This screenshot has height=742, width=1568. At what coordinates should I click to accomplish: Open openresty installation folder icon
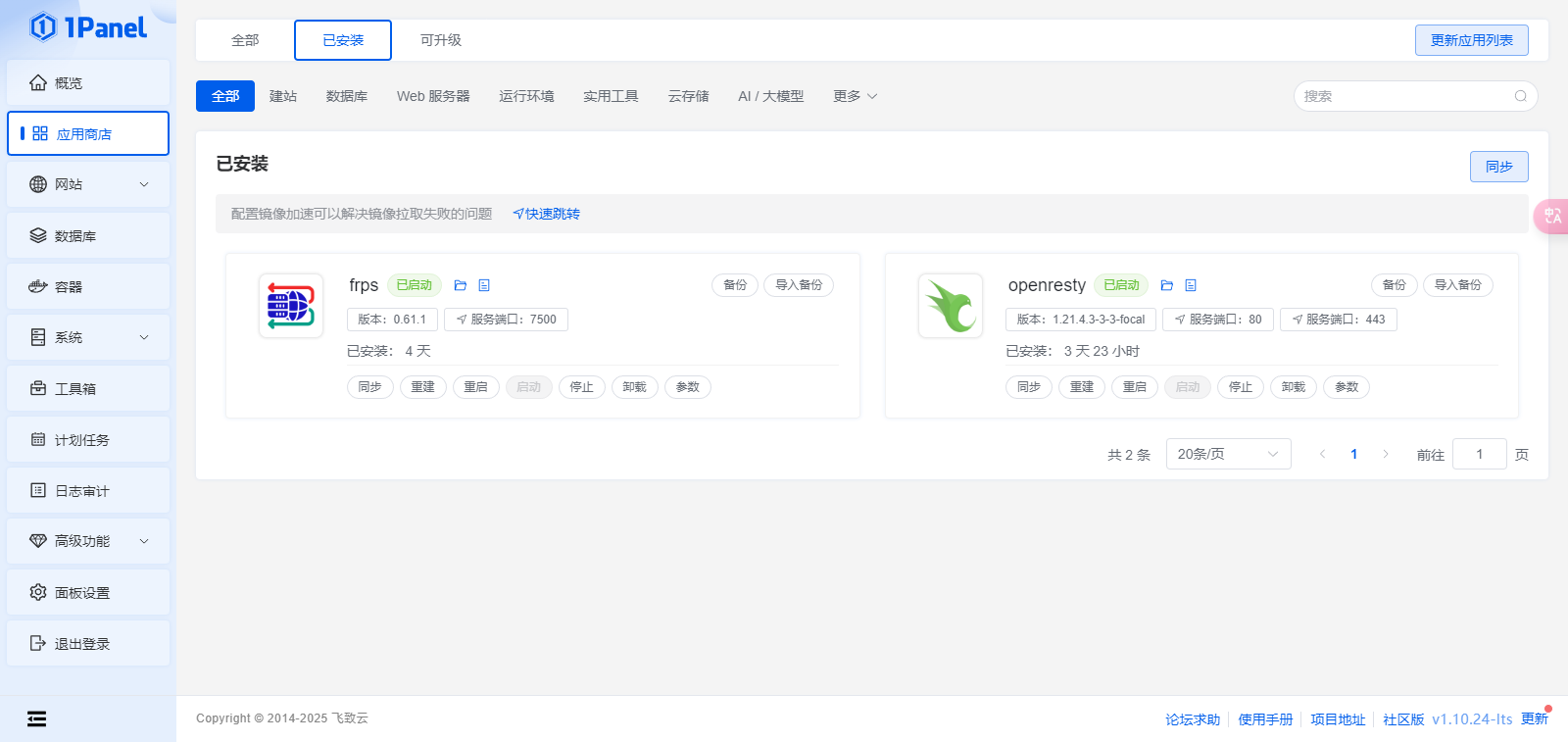click(x=1166, y=285)
